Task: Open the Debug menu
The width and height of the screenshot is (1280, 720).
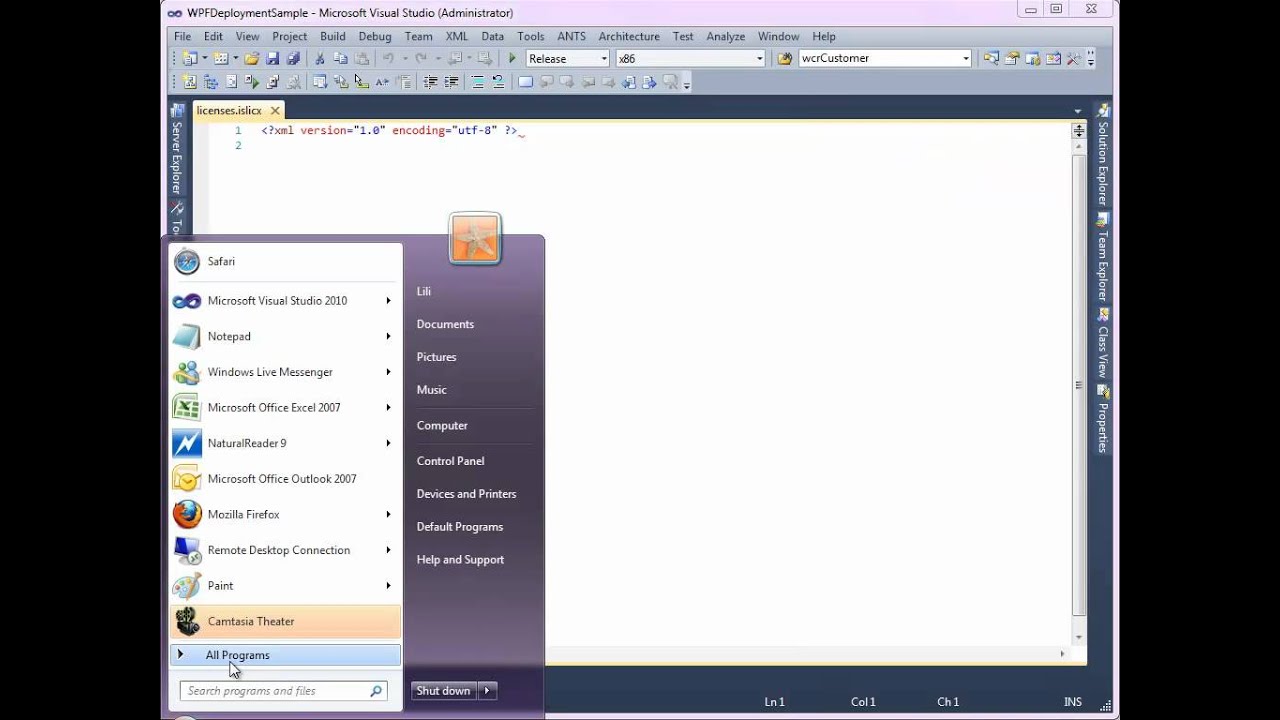Action: [375, 36]
